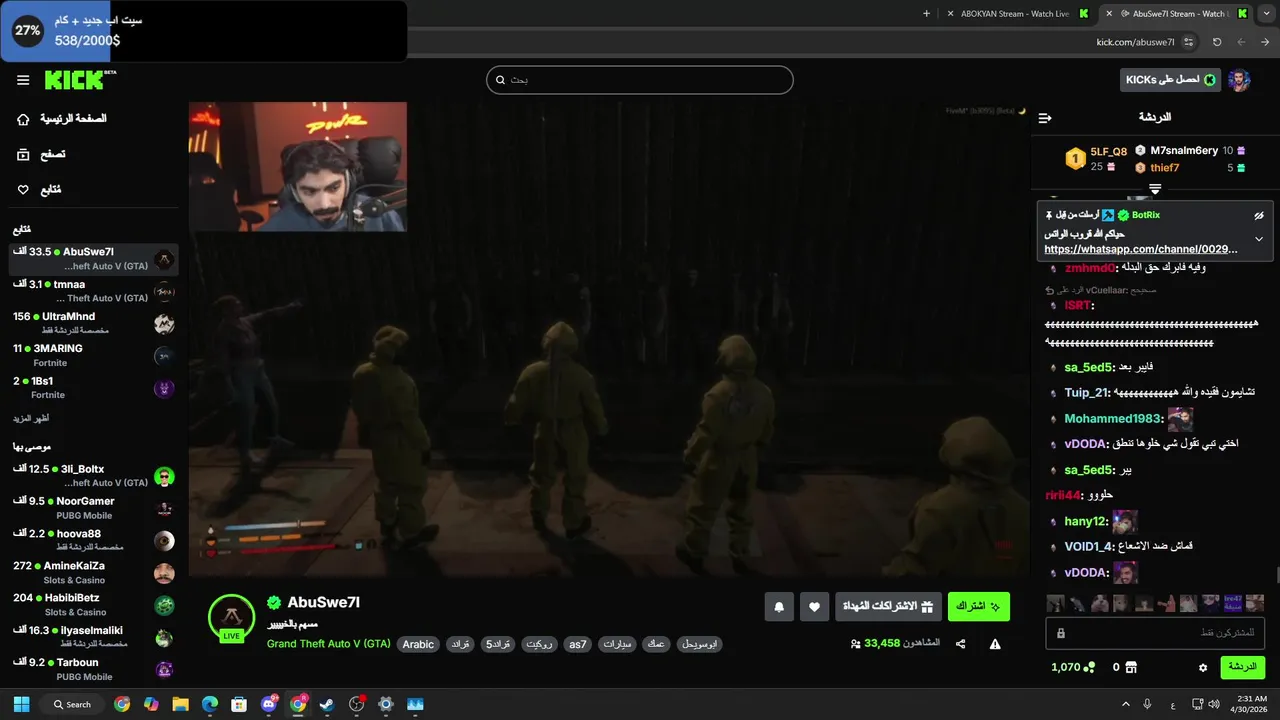Viewport: 1280px width, 720px height.
Task: Open the tab search dropdown
Action: [1265, 14]
